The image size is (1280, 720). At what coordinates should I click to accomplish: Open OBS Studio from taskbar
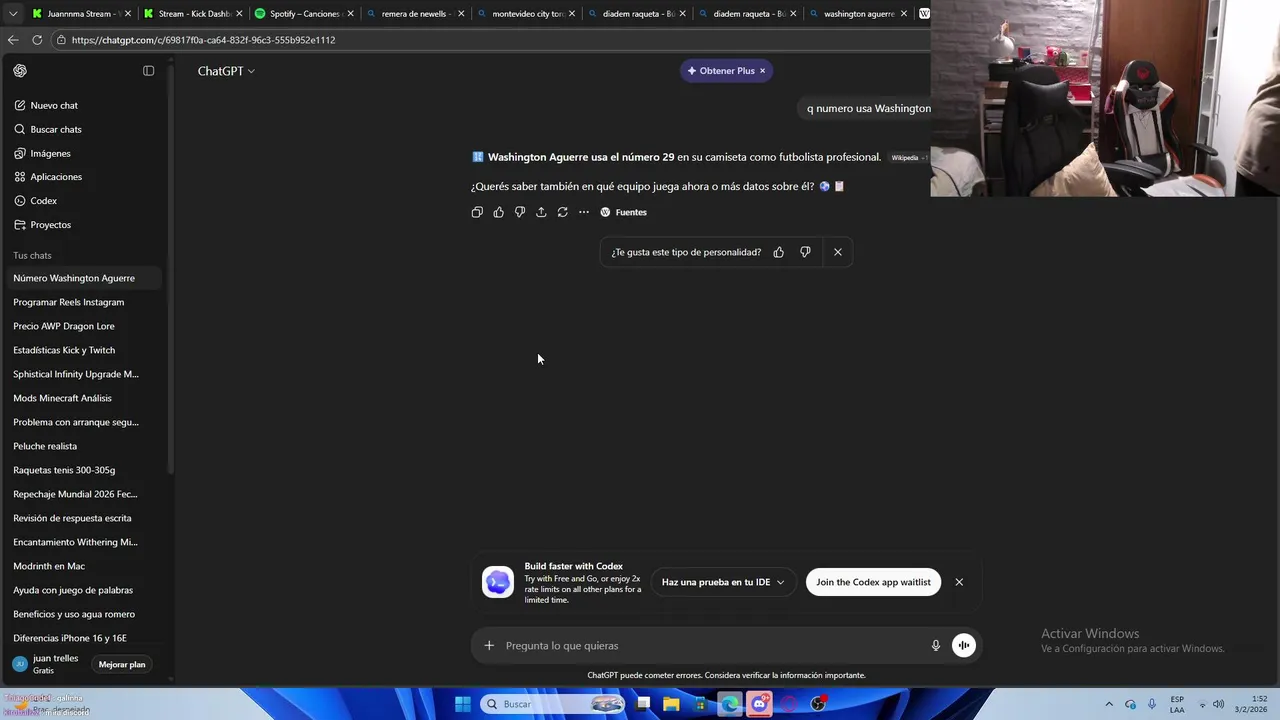(818, 704)
